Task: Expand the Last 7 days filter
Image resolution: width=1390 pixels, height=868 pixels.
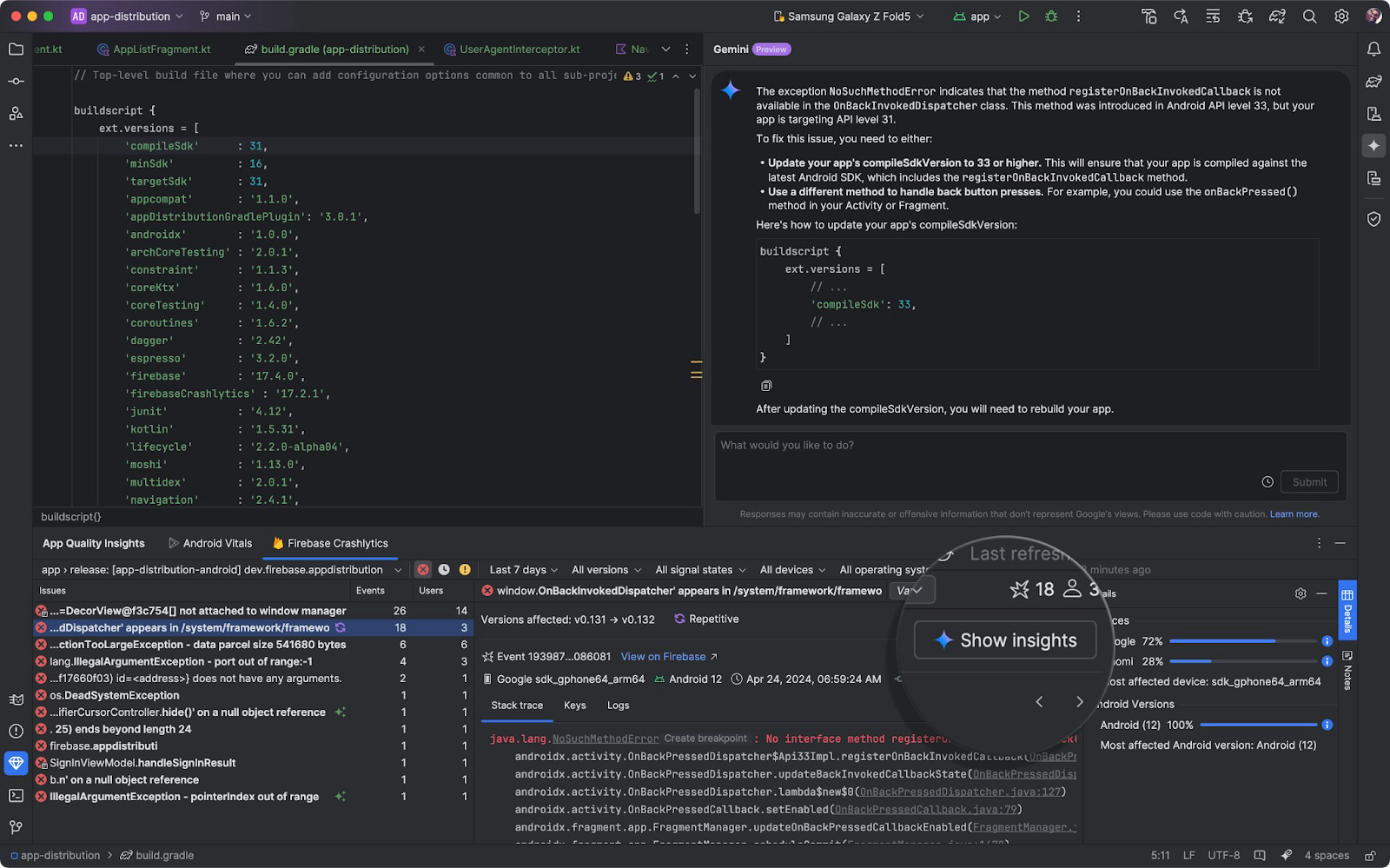Action: (x=523, y=570)
